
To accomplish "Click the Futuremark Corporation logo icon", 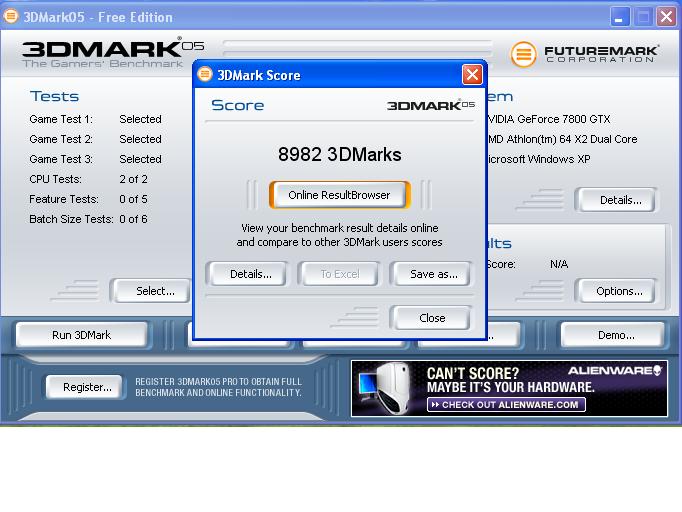I will [x=523, y=54].
